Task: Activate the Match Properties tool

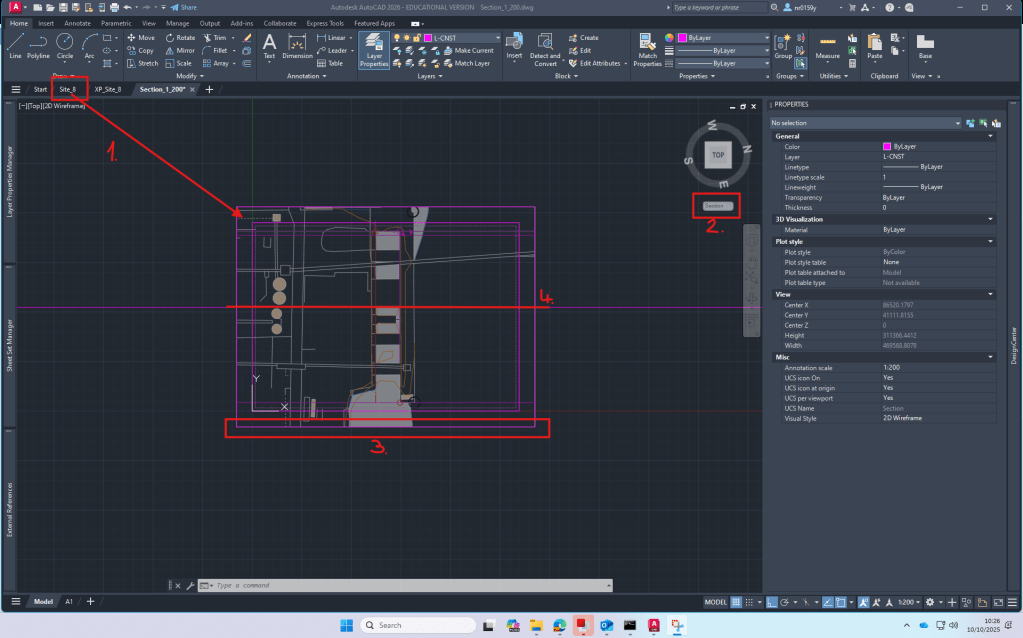Action: [647, 47]
